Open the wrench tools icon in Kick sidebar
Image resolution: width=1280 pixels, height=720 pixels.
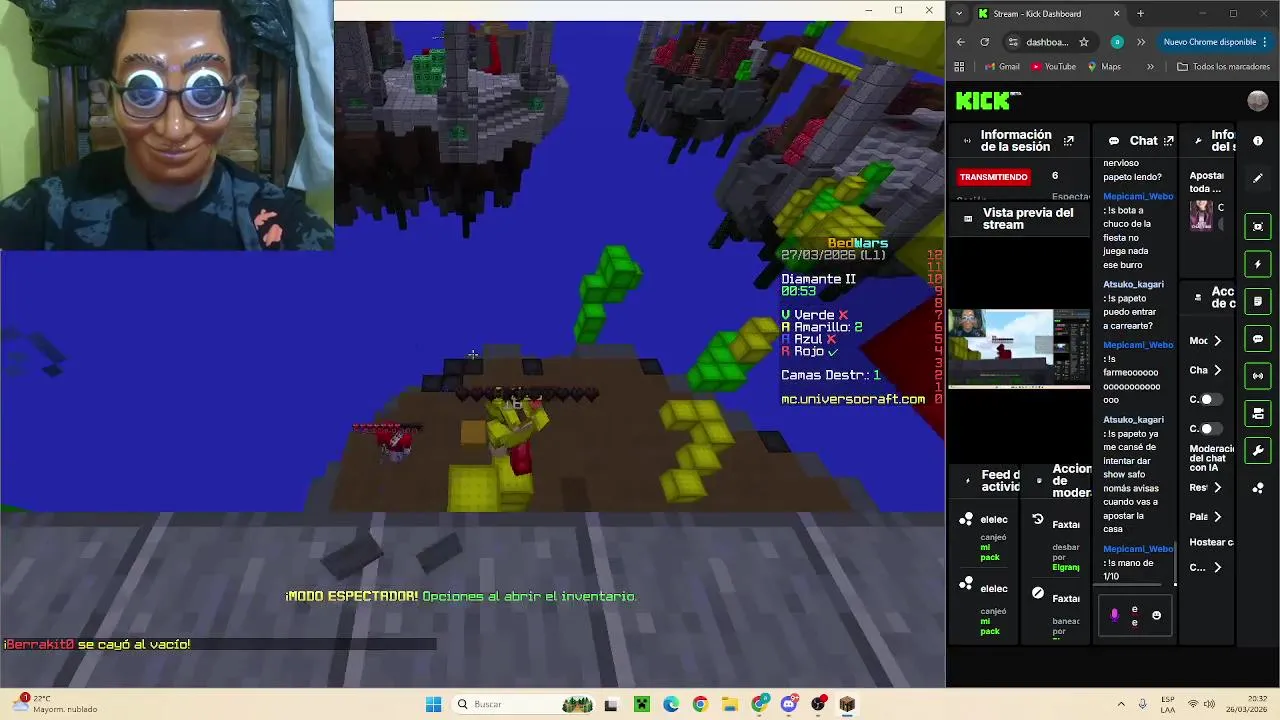click(1258, 450)
